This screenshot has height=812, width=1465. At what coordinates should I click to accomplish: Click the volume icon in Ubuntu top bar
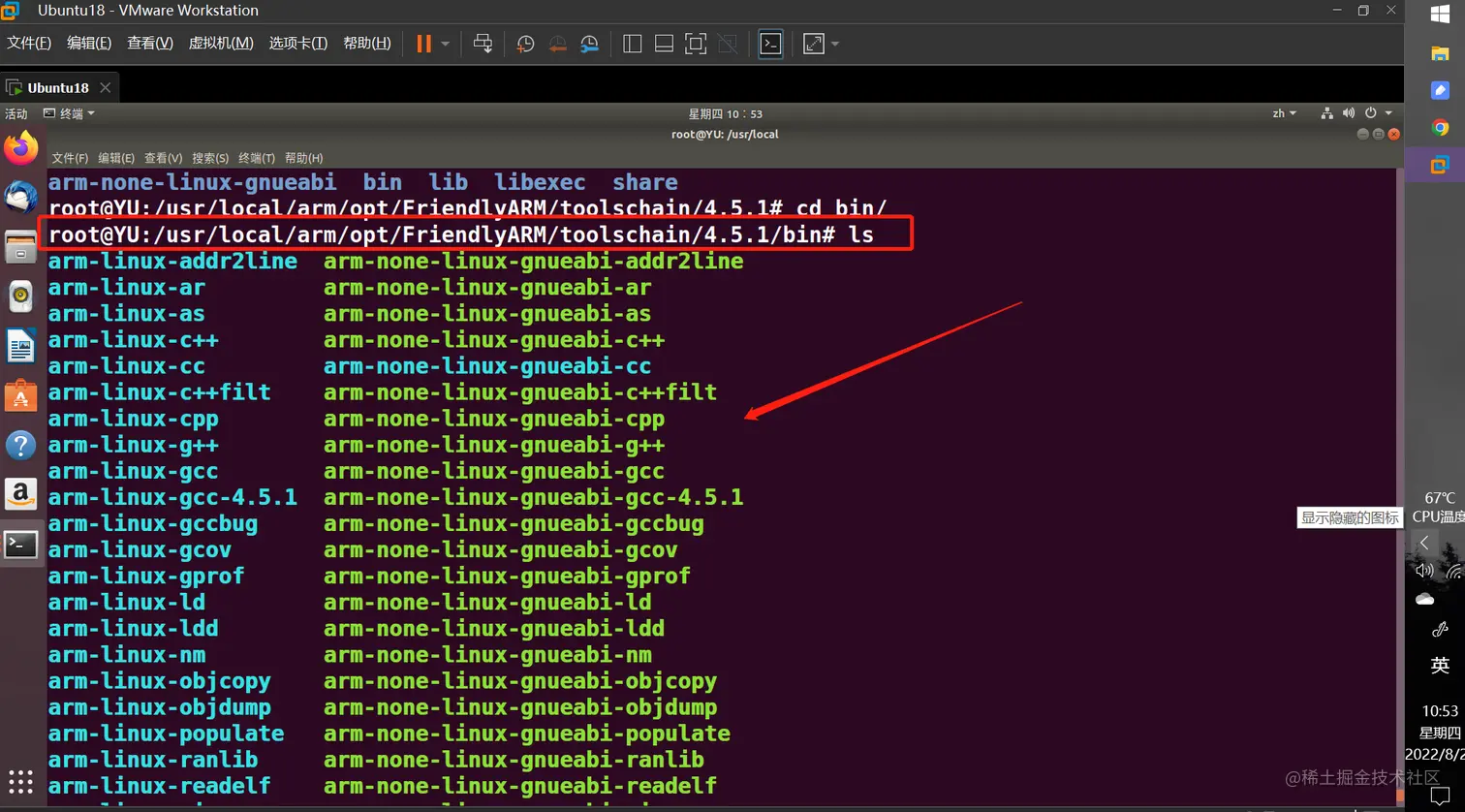tap(1349, 113)
